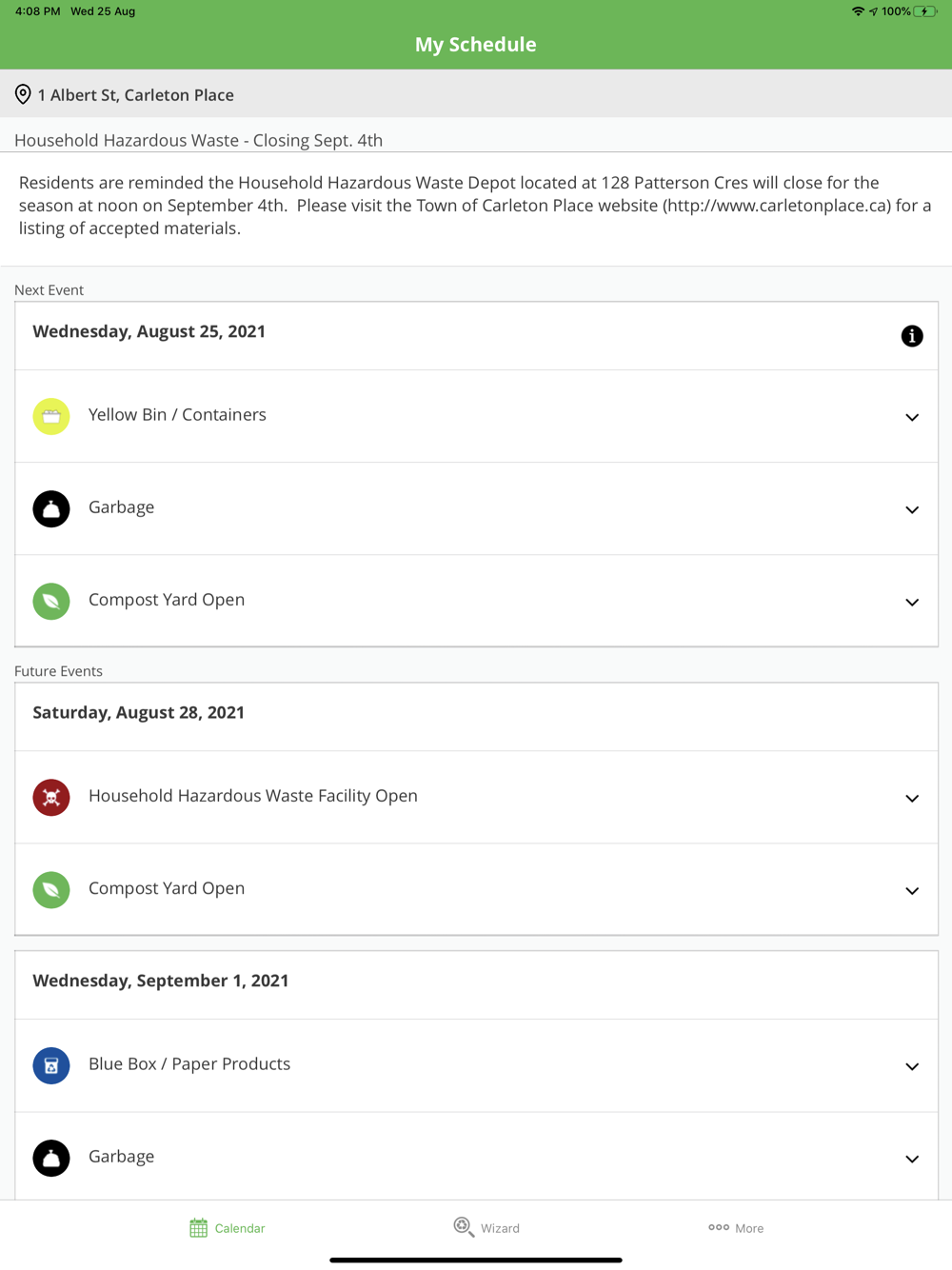Viewport: 952px width, 1270px height.
Task: Open the Calendar tab
Action: [227, 1228]
